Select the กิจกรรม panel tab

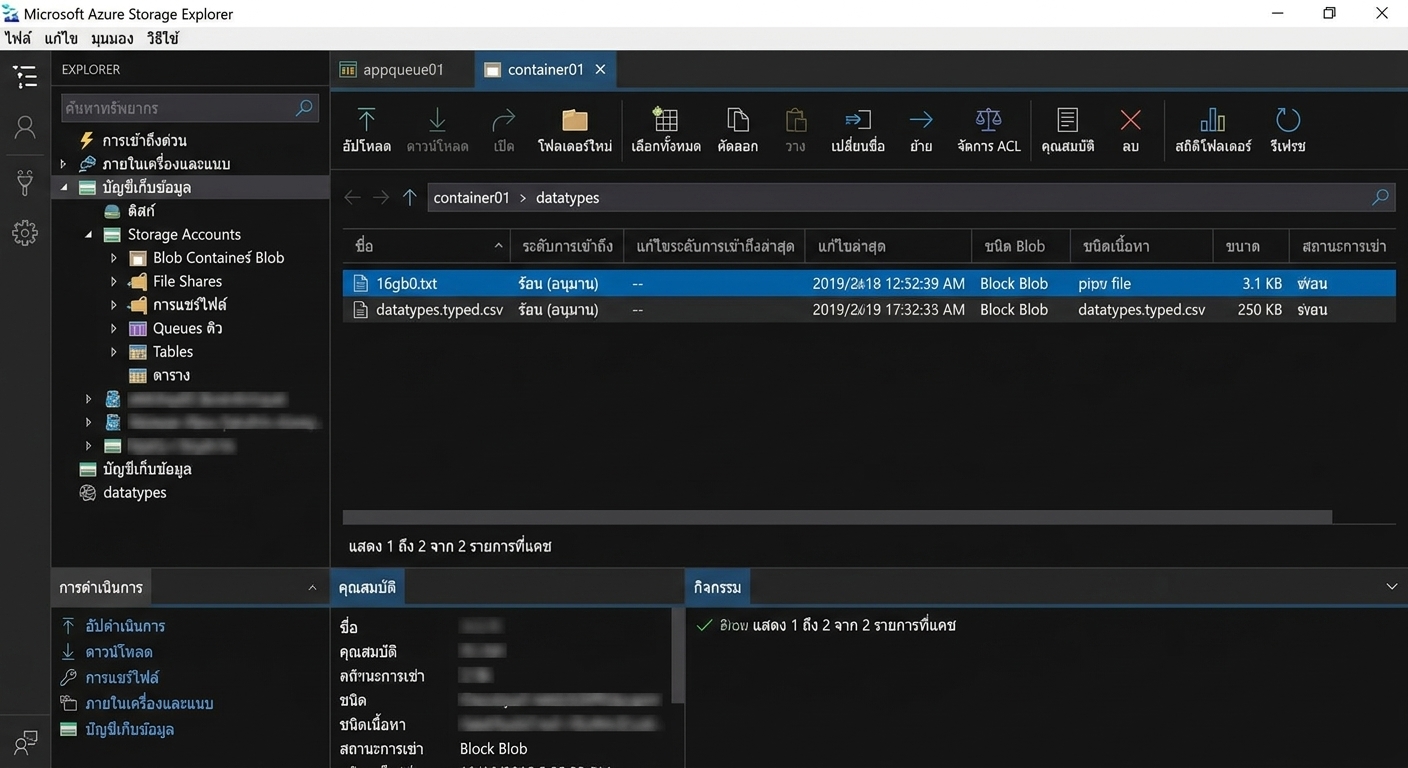(x=717, y=588)
